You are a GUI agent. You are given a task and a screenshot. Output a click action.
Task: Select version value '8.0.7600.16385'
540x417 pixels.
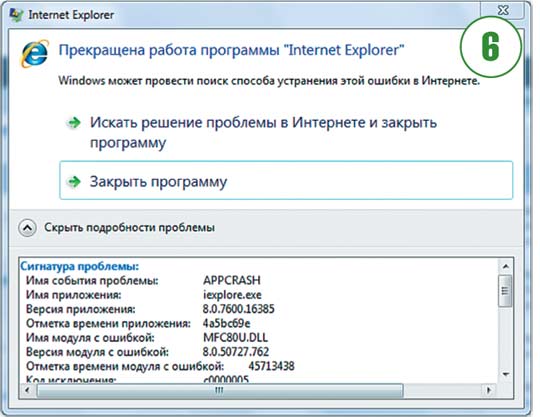pyautogui.click(x=238, y=309)
